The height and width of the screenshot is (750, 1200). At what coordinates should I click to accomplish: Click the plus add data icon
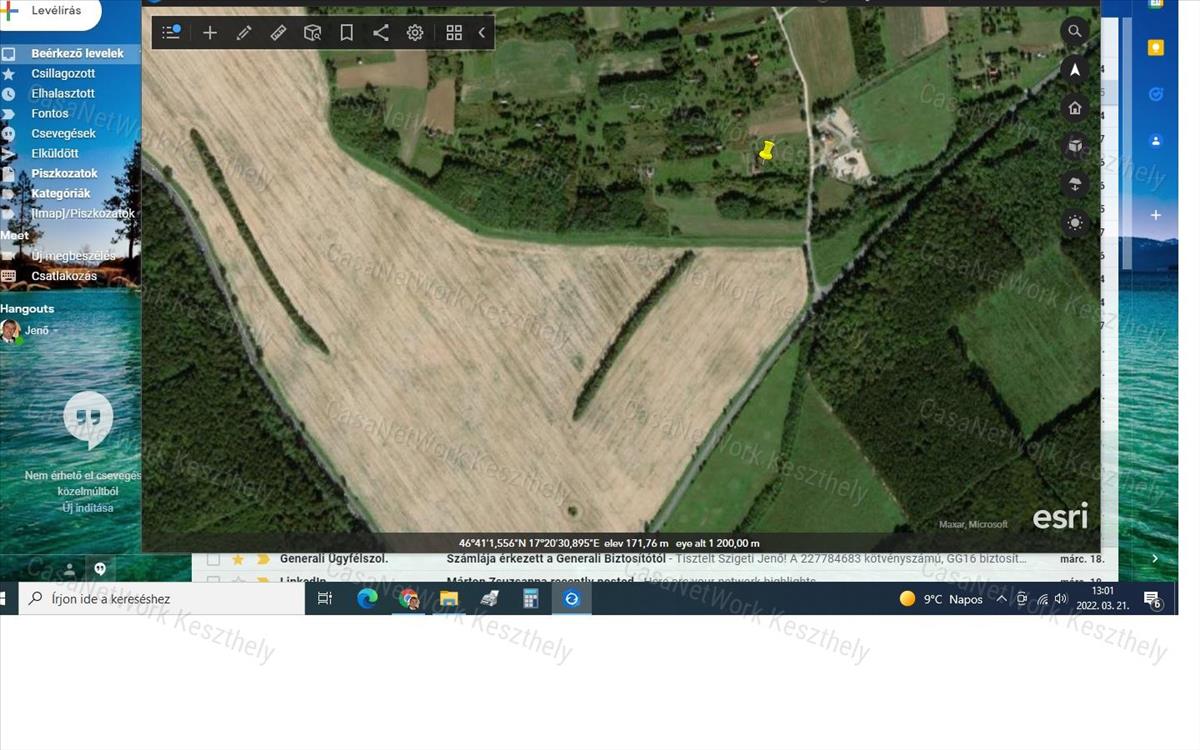[210, 33]
